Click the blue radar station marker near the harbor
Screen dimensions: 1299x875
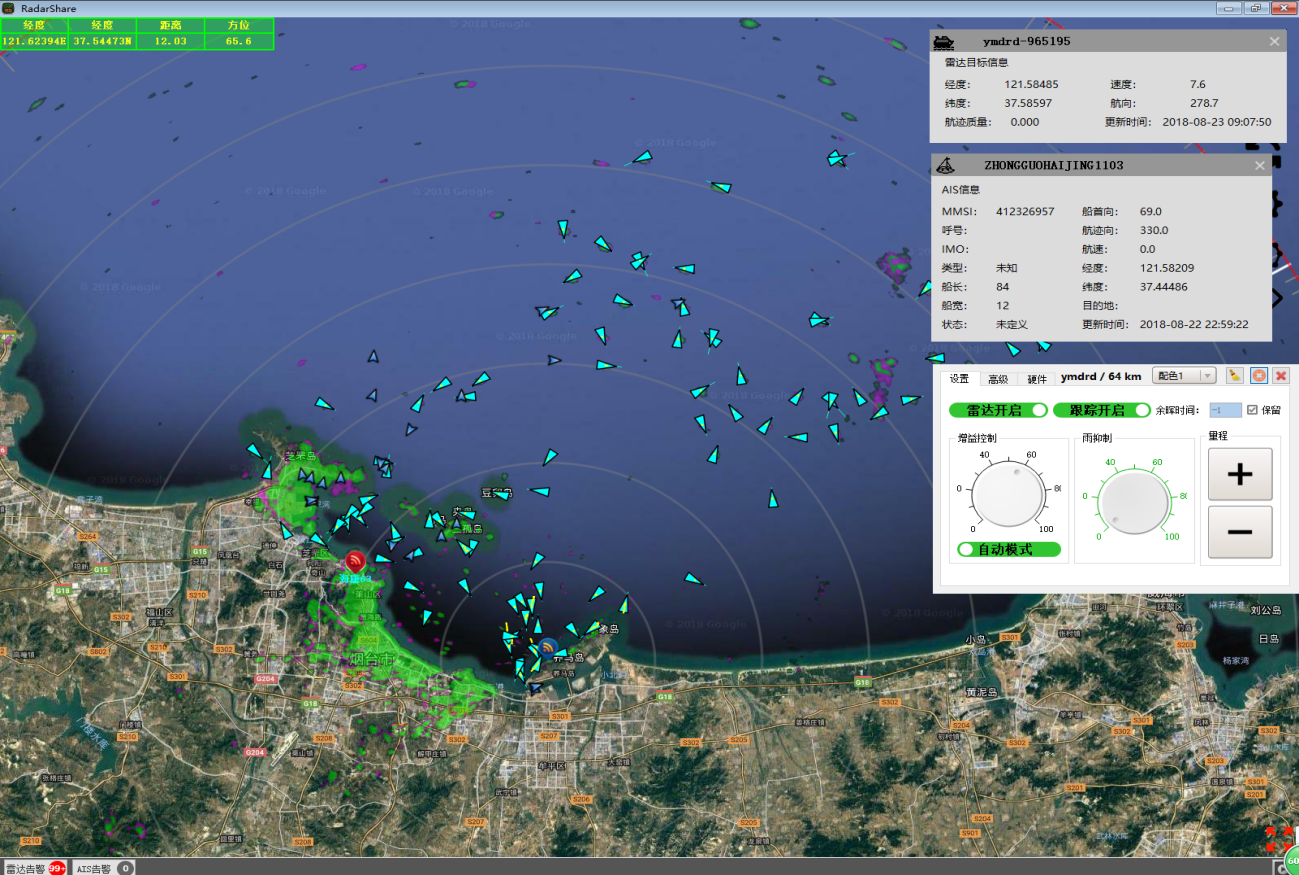548,647
